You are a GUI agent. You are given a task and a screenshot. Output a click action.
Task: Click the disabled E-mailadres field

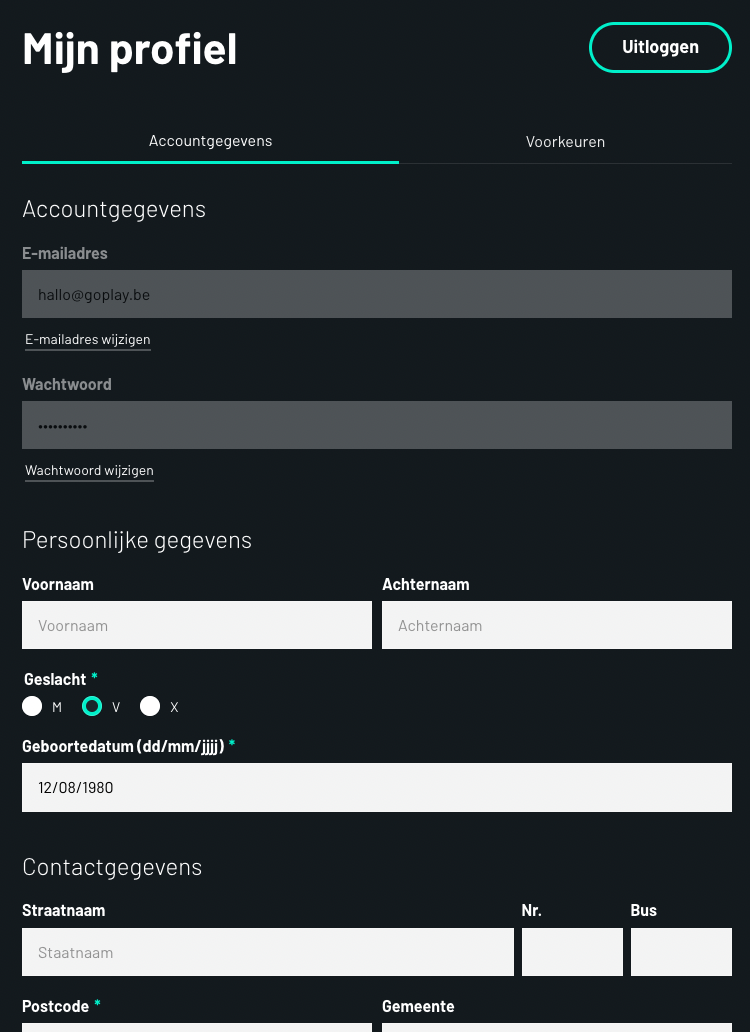(376, 294)
